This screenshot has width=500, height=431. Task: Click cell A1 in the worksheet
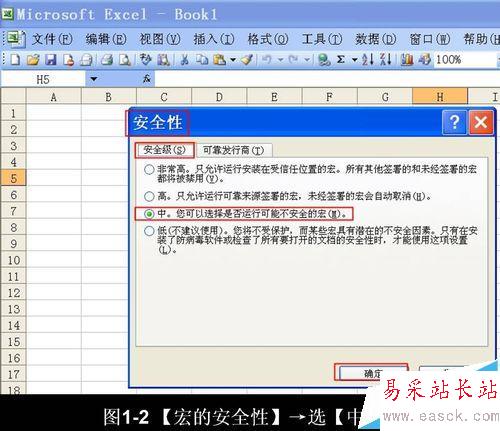point(54,113)
